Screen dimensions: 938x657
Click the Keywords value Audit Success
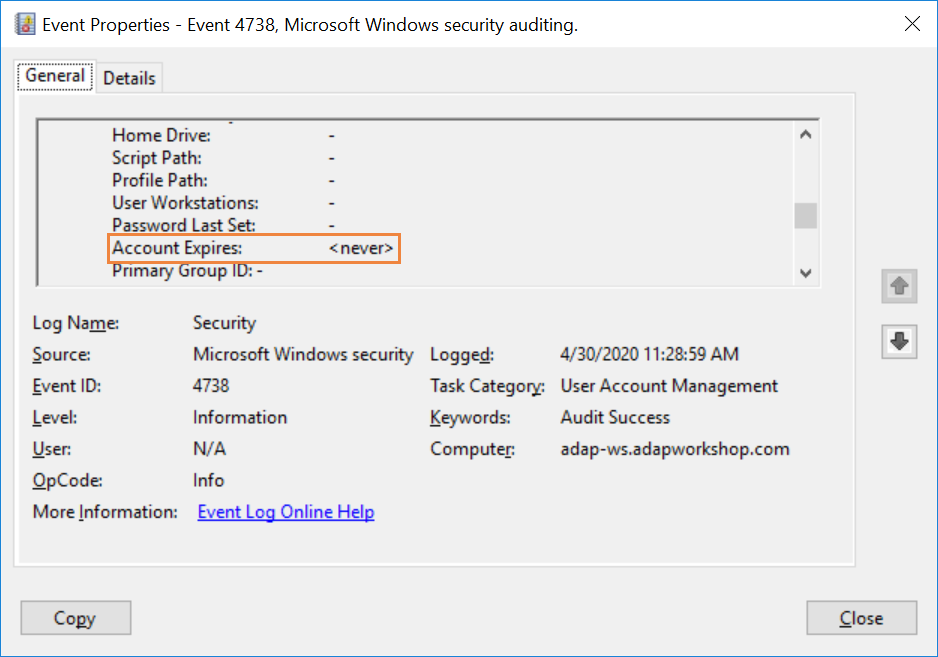[615, 418]
